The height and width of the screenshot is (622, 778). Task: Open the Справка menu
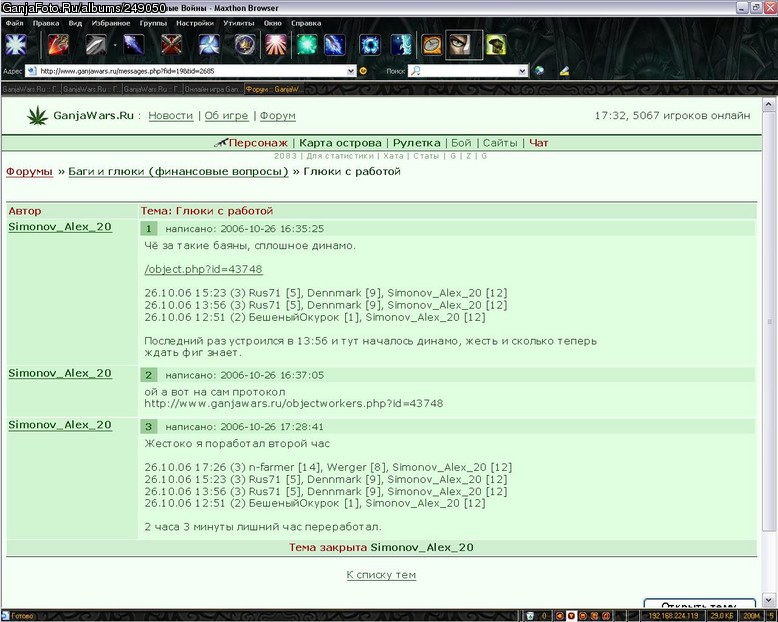coord(306,23)
